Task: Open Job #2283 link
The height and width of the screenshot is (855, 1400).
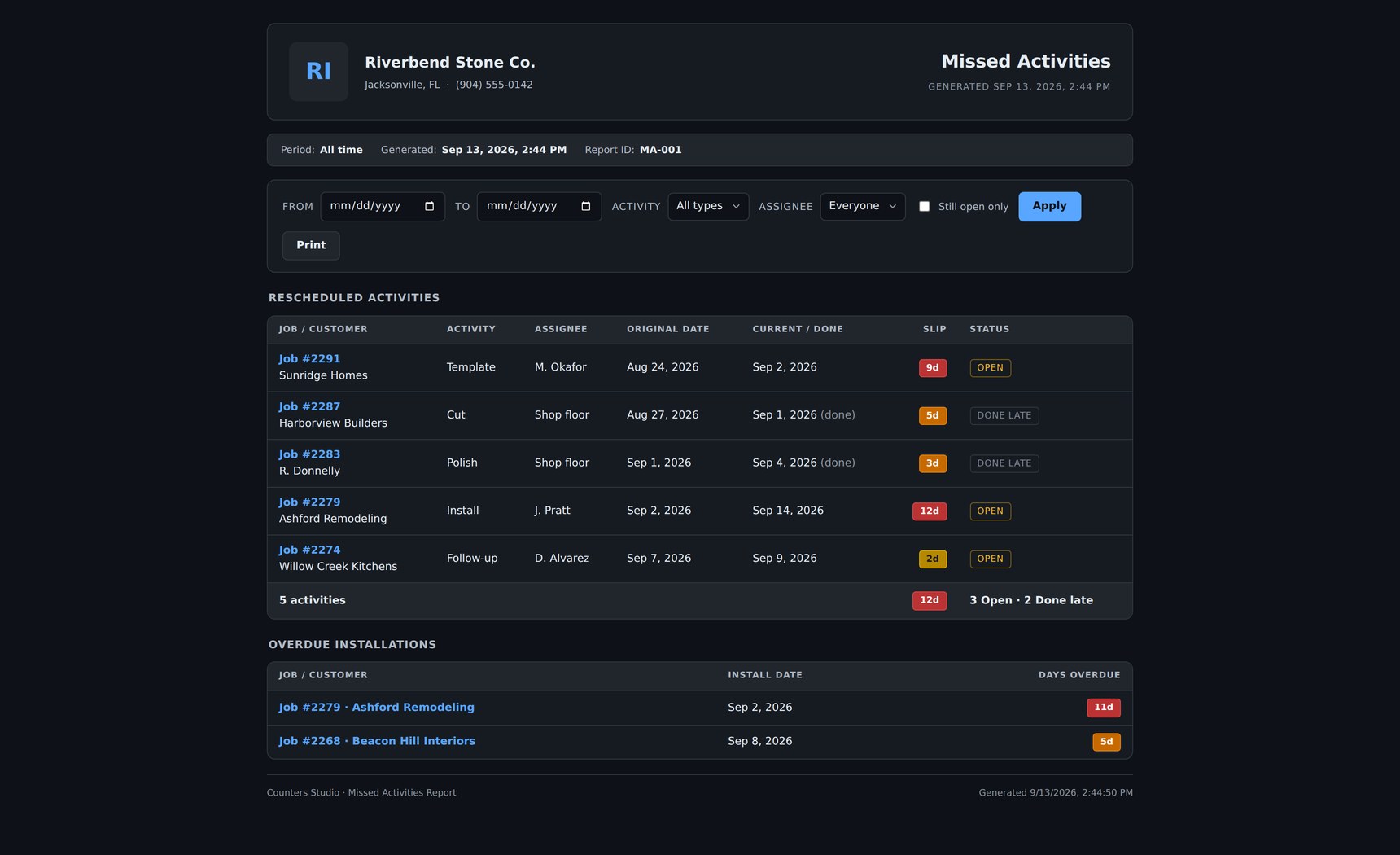Action: click(309, 454)
